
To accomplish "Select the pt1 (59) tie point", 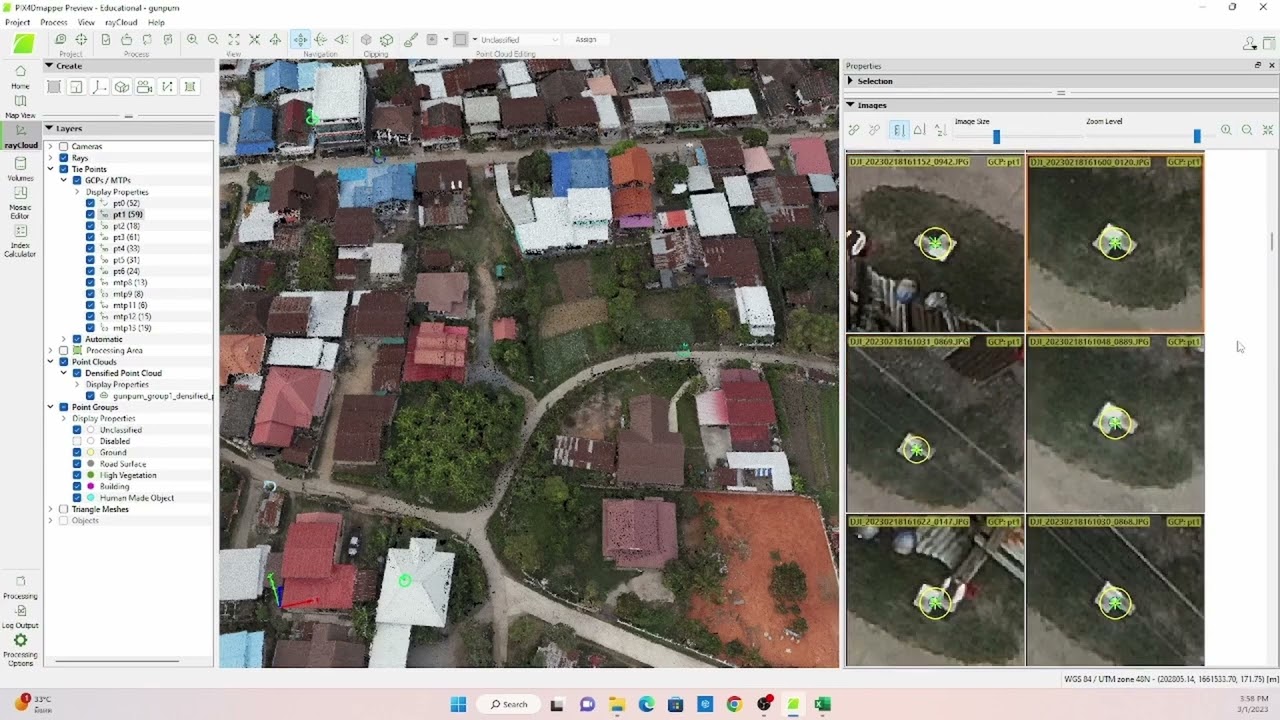I will tap(127, 214).
